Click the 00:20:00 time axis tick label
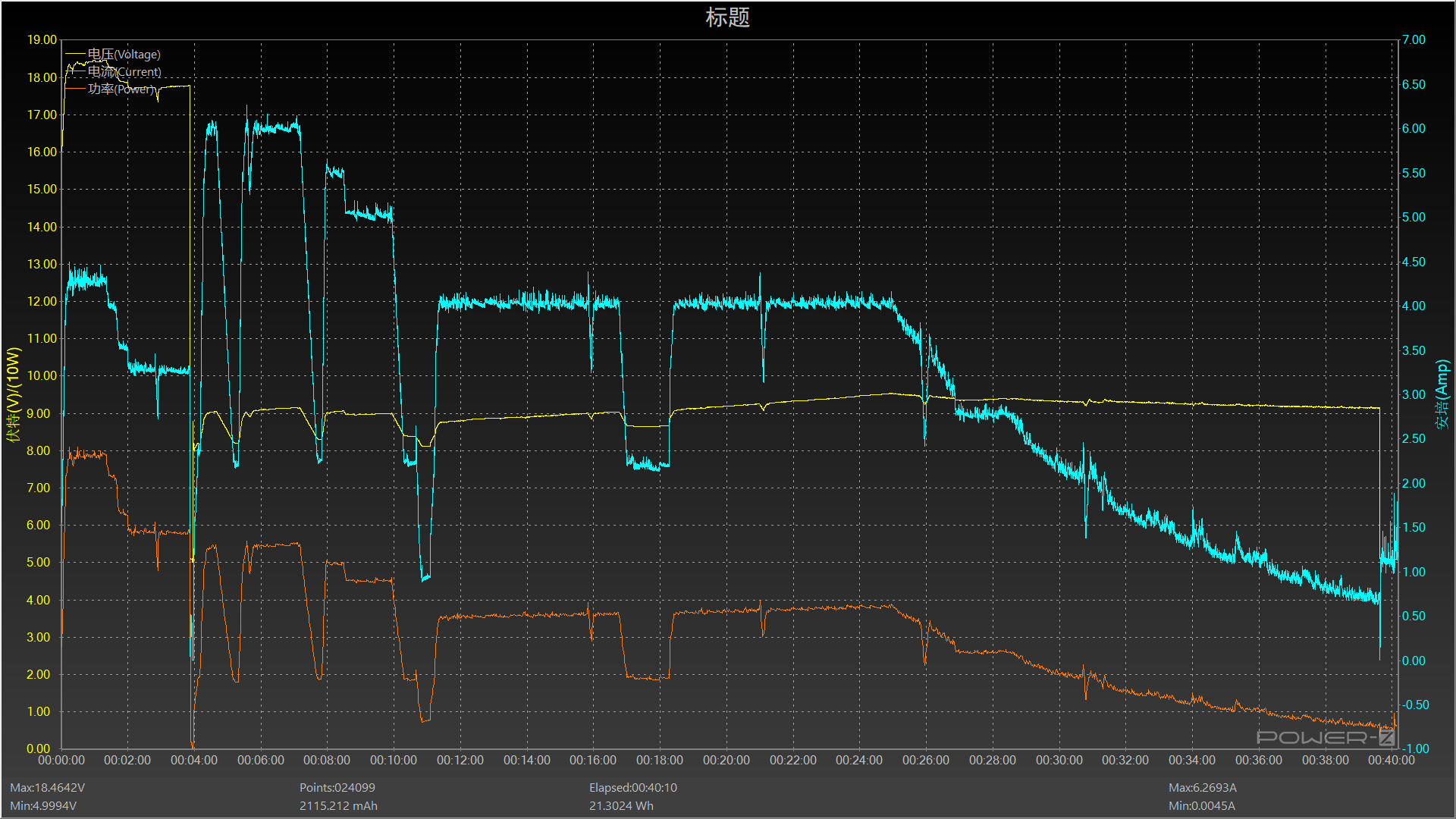 726,760
